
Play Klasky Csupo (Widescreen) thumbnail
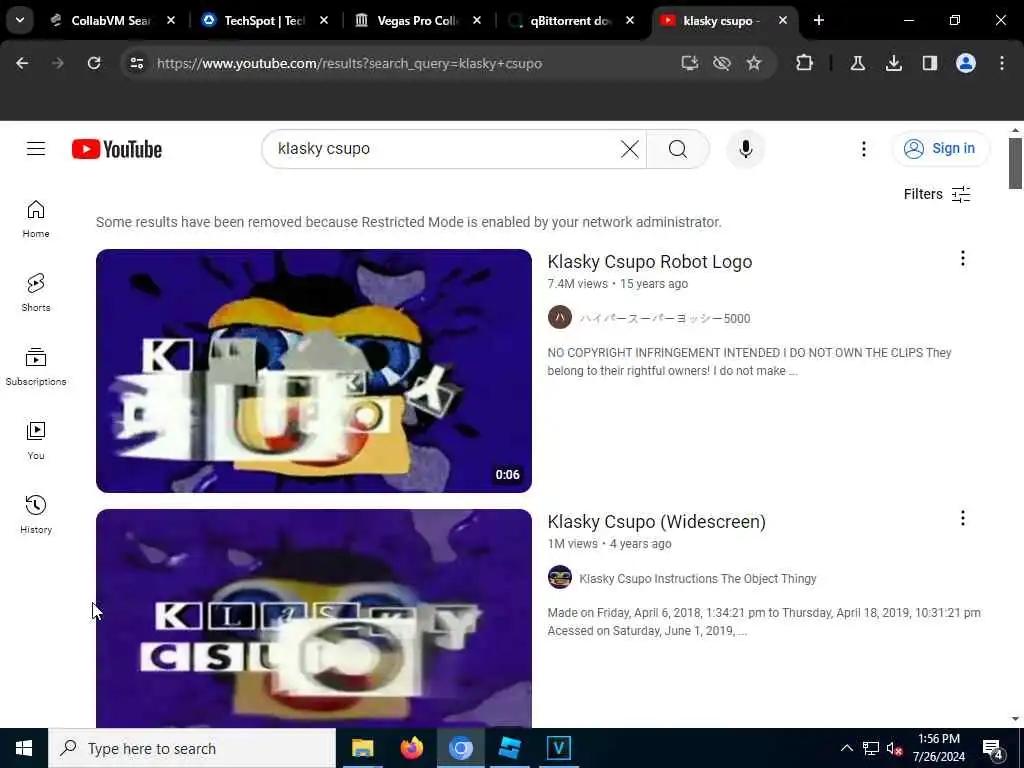(313, 618)
